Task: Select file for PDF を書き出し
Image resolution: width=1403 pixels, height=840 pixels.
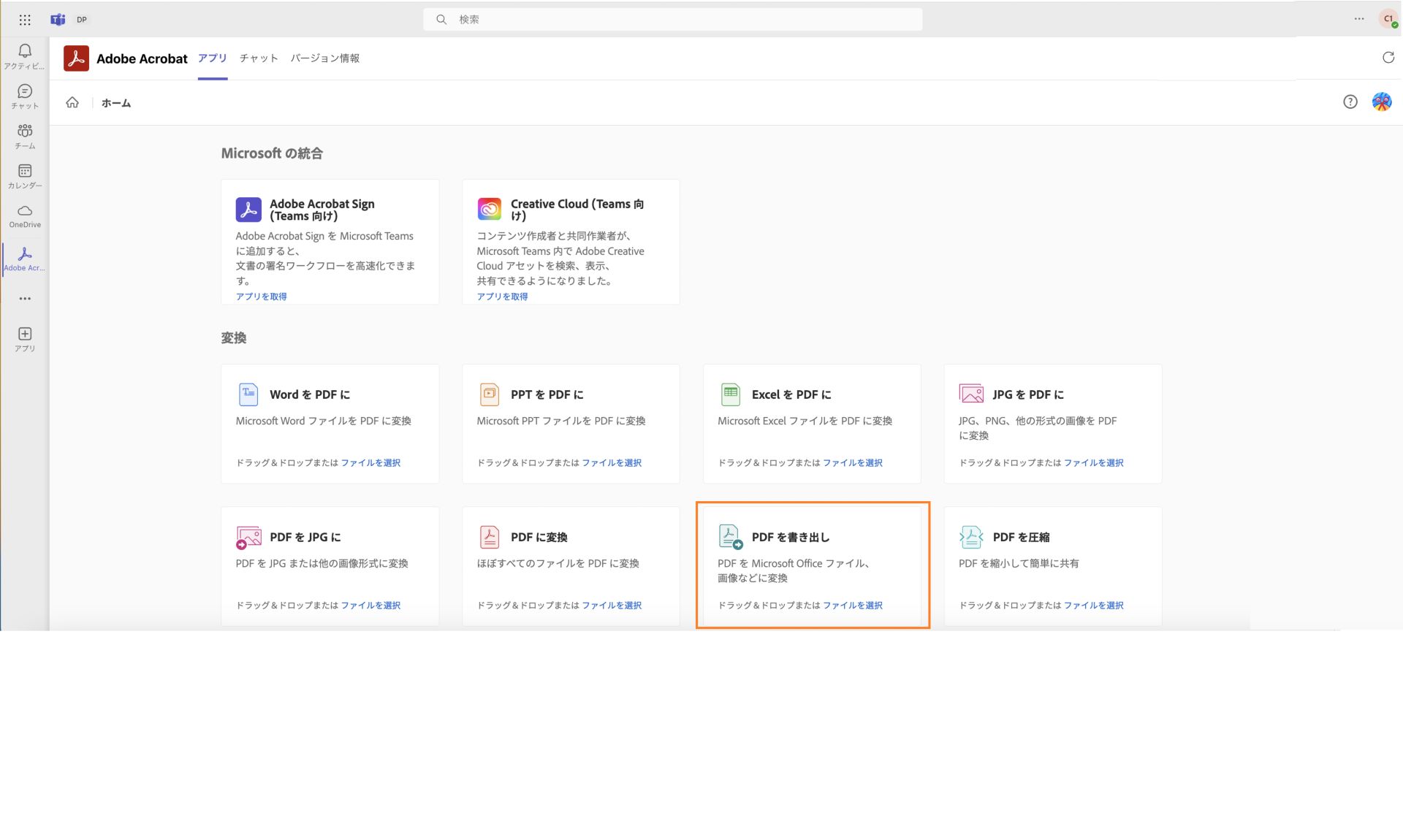Action: coord(853,606)
